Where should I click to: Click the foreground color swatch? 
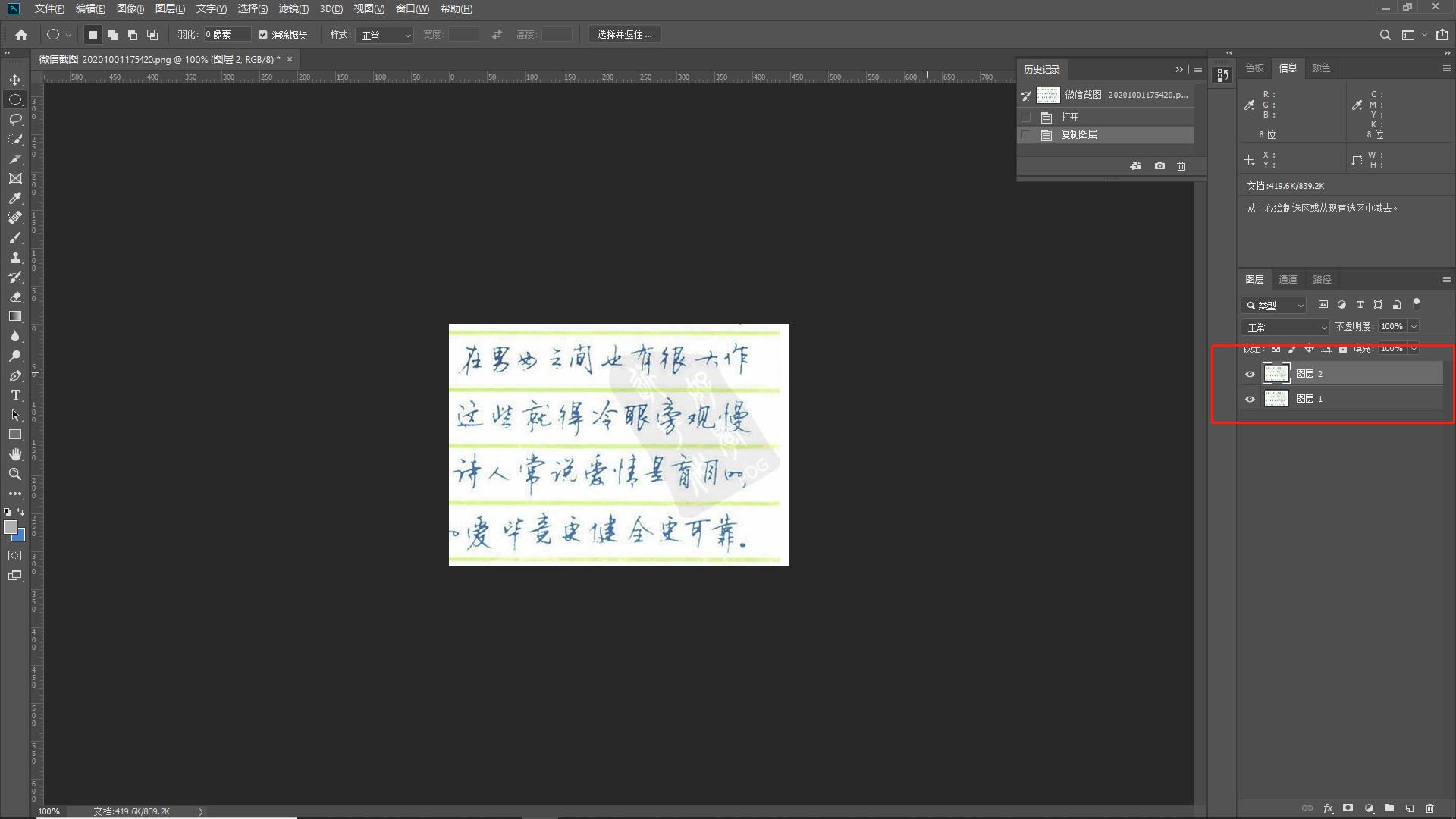(x=10, y=526)
